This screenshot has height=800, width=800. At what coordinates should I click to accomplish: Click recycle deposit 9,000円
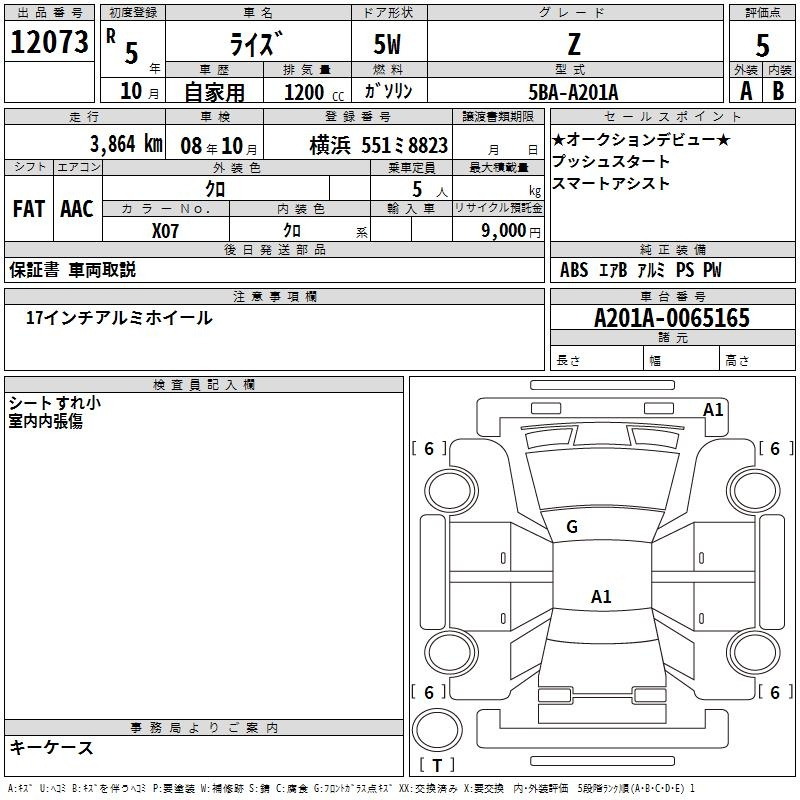[x=511, y=231]
